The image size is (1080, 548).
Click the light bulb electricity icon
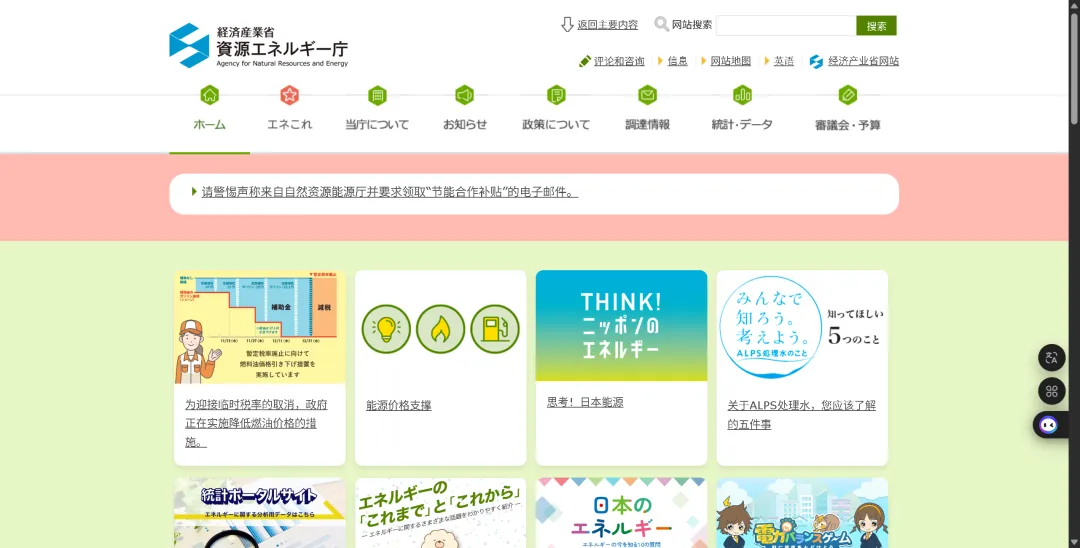pos(386,329)
